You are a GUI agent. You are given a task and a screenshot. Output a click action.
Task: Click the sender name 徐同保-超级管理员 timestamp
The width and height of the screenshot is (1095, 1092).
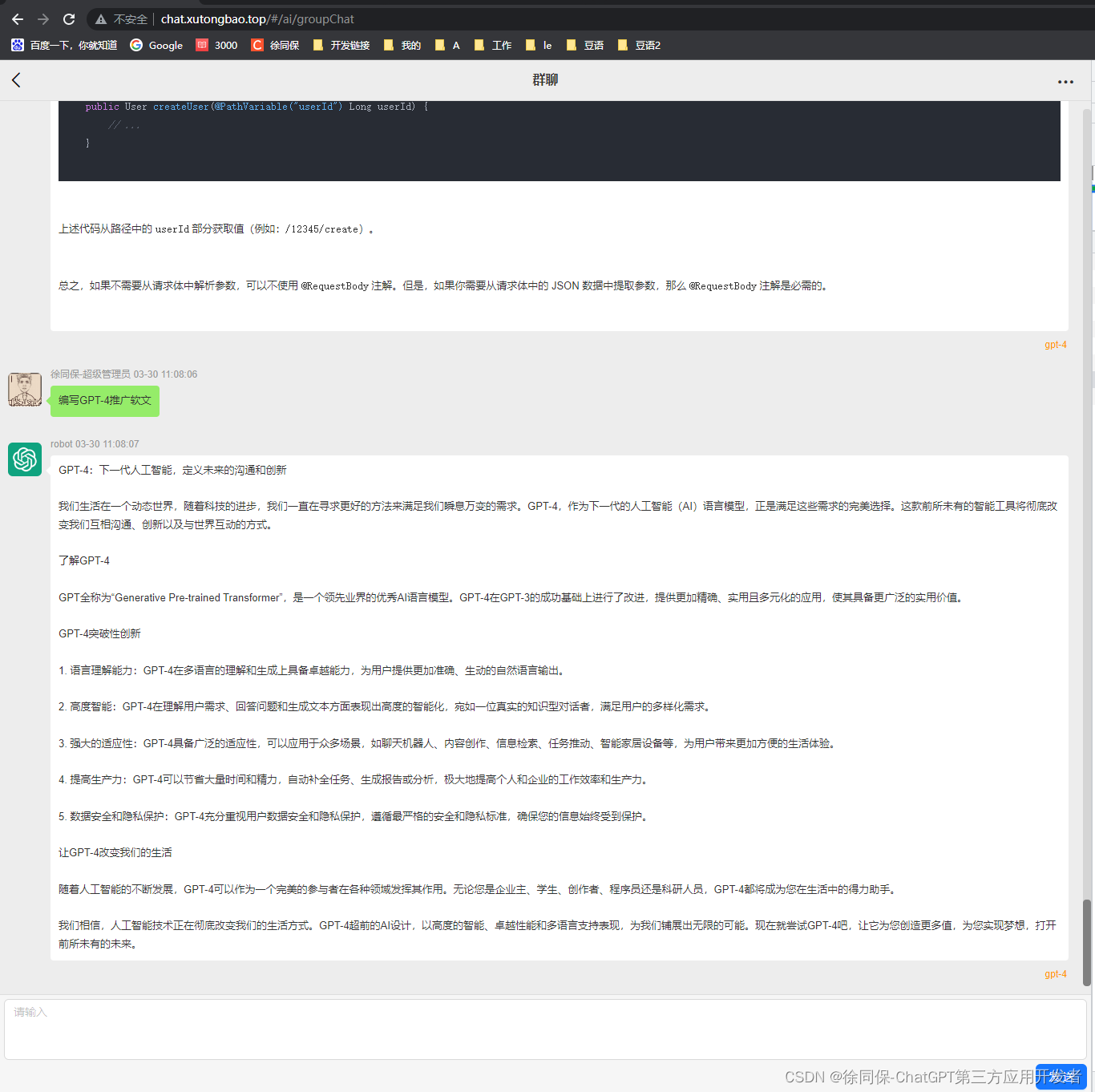point(123,374)
